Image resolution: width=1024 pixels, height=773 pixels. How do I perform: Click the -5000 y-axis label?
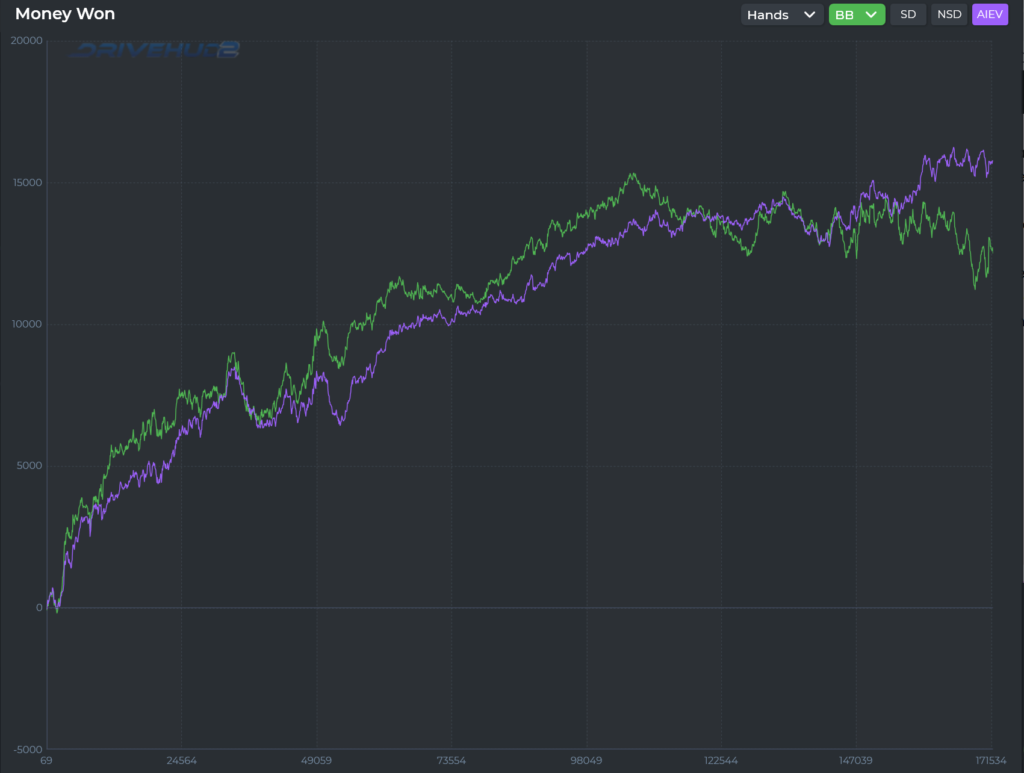[x=26, y=750]
